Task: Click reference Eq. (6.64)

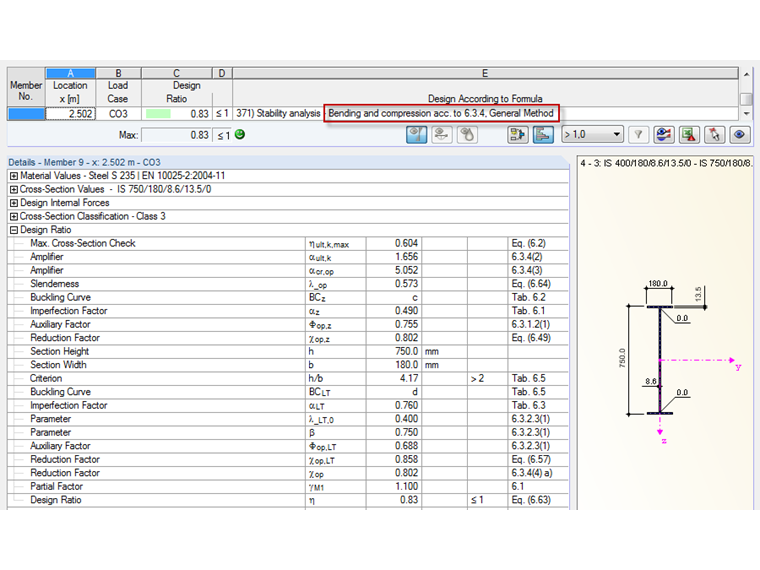Action: [x=531, y=284]
